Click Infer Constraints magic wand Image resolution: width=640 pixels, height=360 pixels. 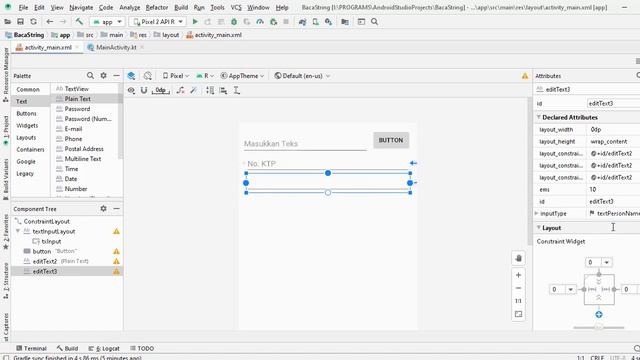point(193,90)
